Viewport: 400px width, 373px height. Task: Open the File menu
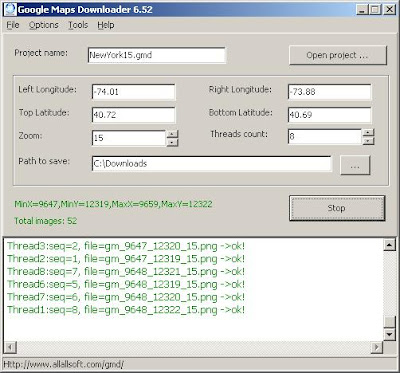13,25
